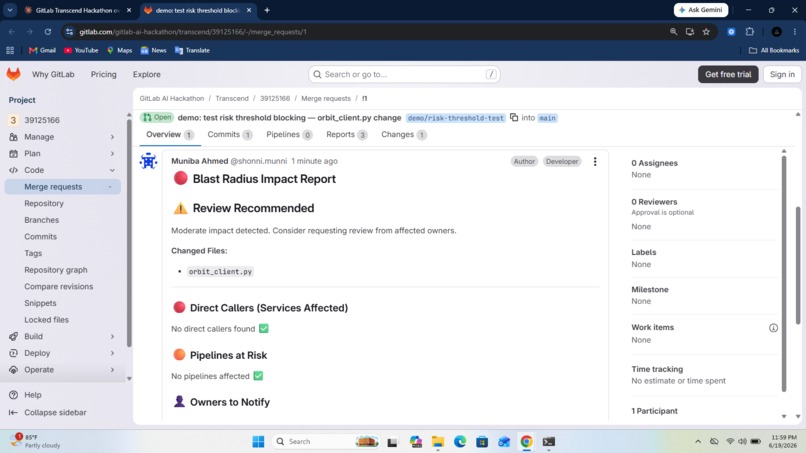Open the main target branch link
806x453 pixels.
click(547, 118)
